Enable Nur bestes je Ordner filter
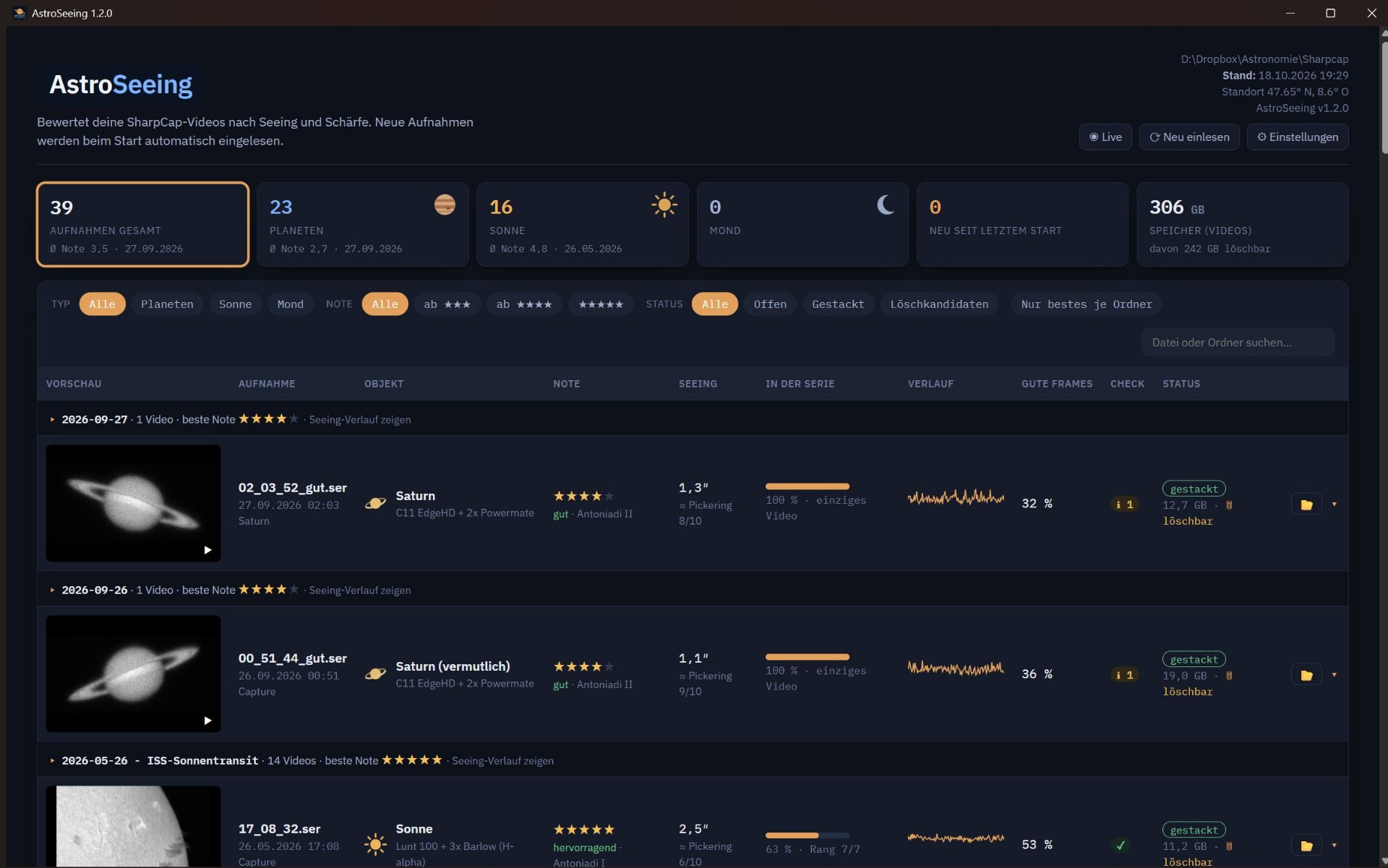Image resolution: width=1388 pixels, height=868 pixels. [x=1086, y=304]
